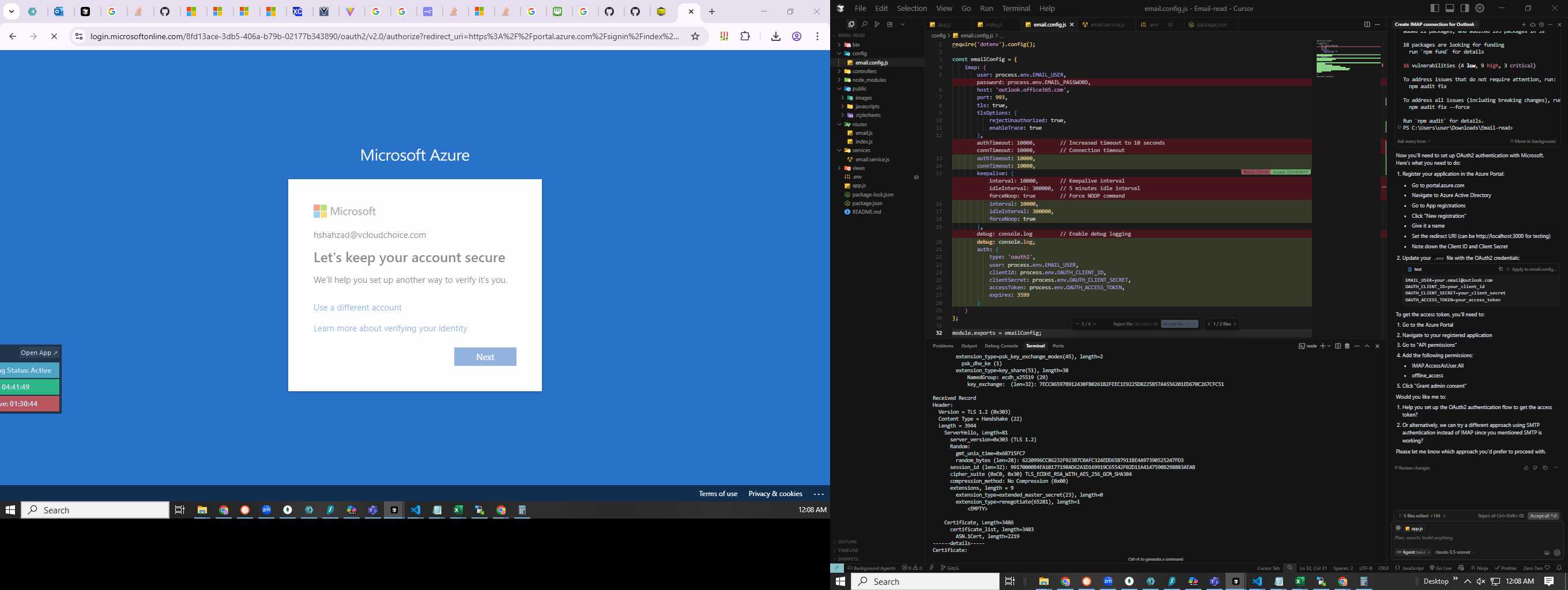Split the editor right in Cursor
This screenshot has height=590, width=1568.
[1366, 24]
